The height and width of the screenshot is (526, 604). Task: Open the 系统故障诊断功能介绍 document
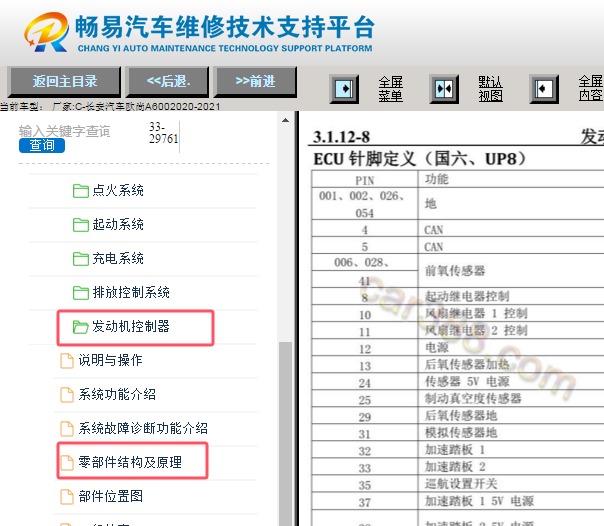[143, 428]
